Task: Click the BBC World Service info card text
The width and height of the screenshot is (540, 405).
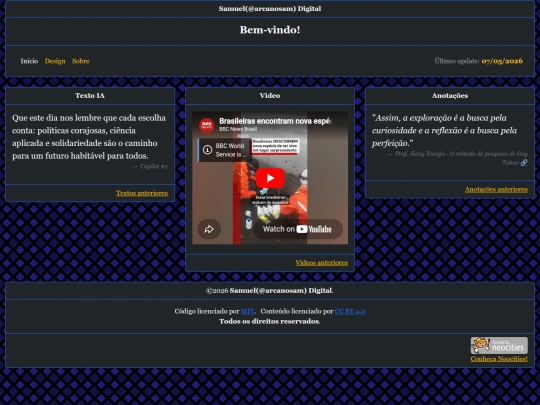Action: (x=231, y=150)
